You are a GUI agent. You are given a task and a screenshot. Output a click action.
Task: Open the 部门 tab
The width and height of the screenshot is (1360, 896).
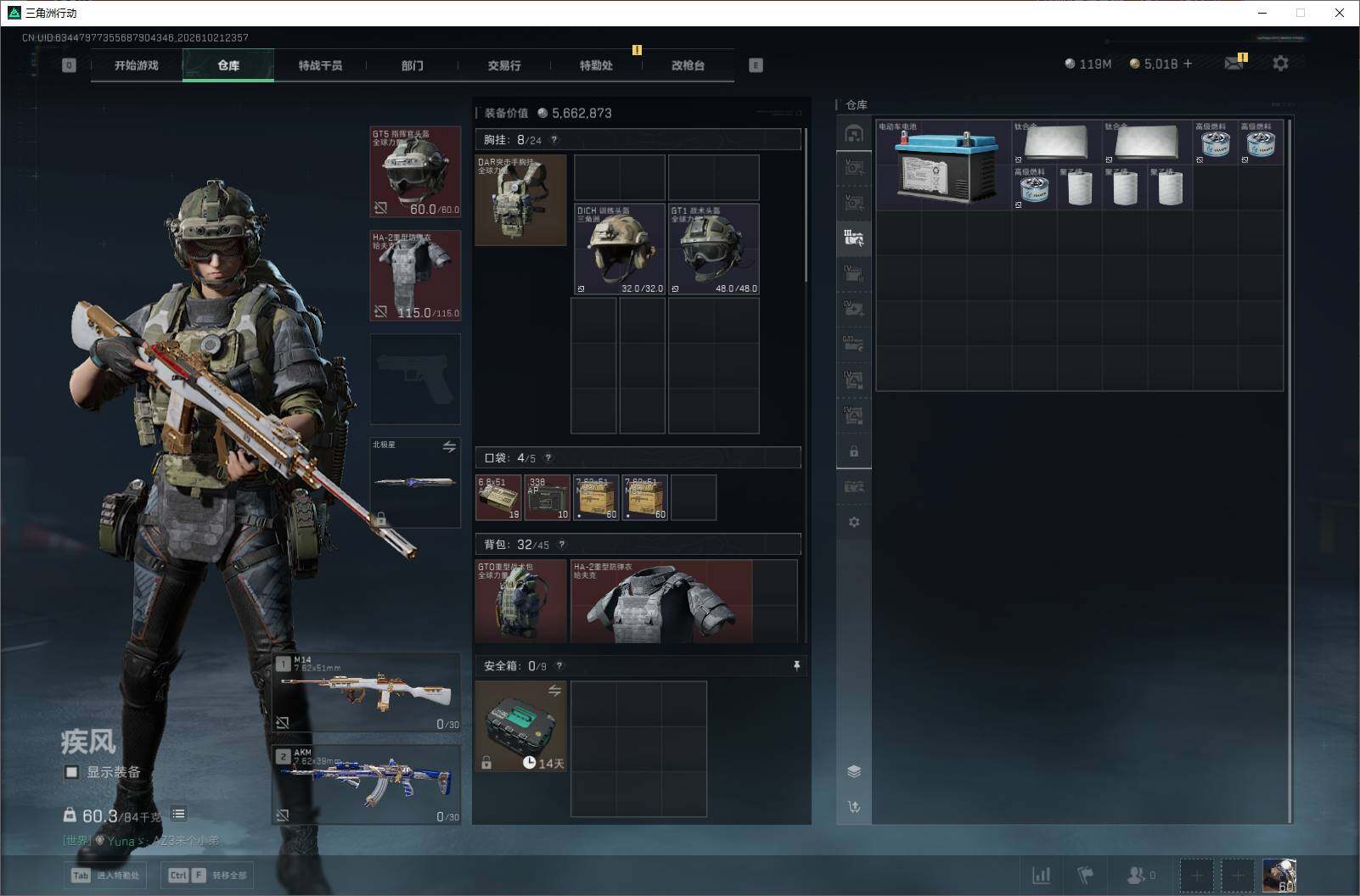(x=413, y=65)
